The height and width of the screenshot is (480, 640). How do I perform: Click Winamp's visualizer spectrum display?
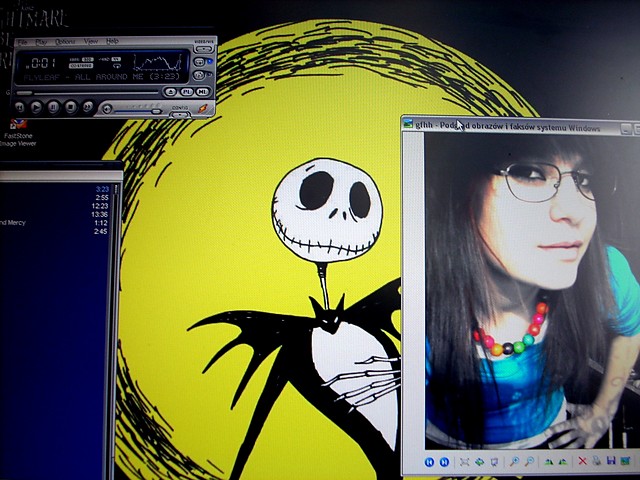tap(158, 63)
